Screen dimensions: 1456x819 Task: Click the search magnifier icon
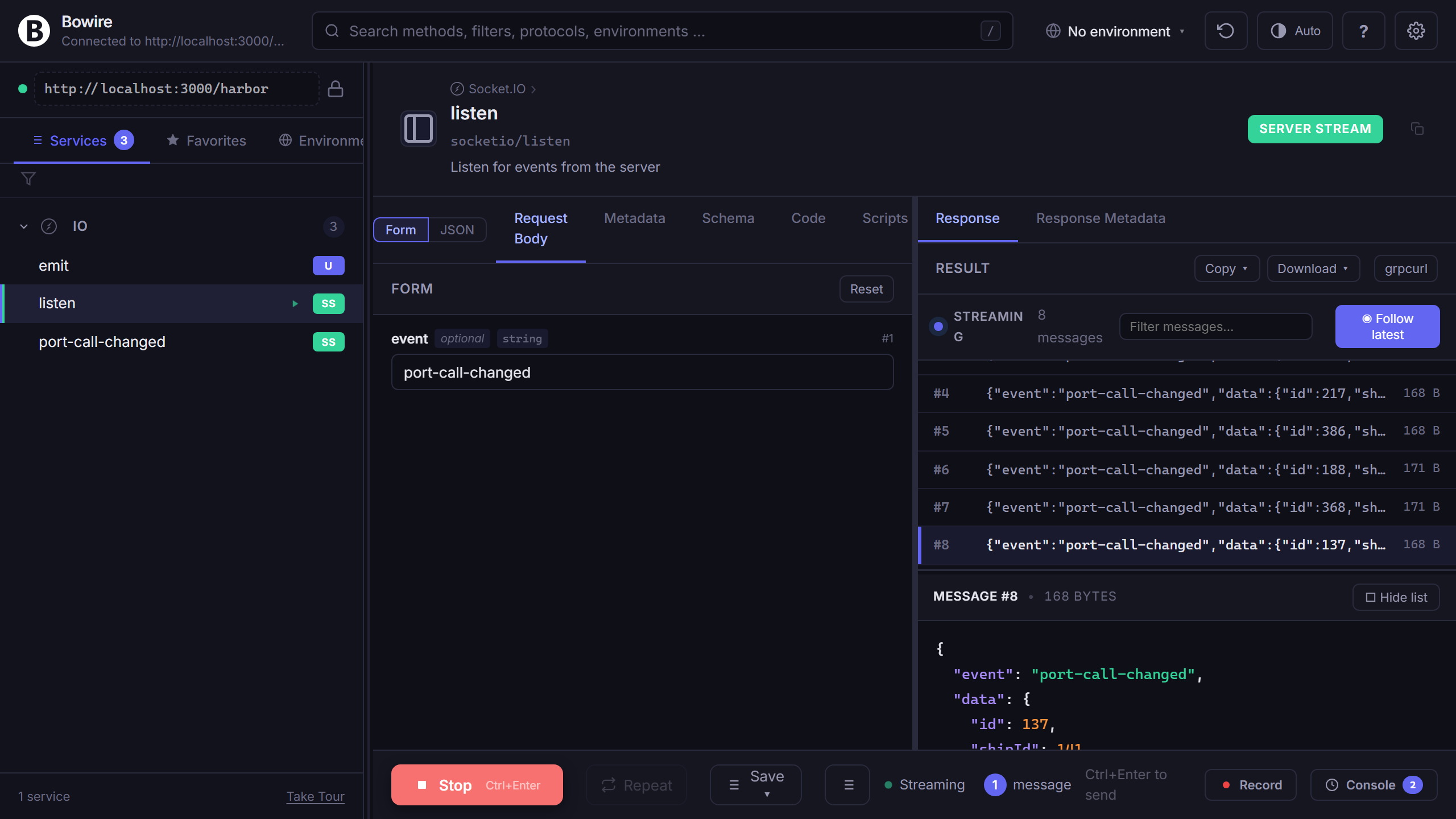click(332, 31)
